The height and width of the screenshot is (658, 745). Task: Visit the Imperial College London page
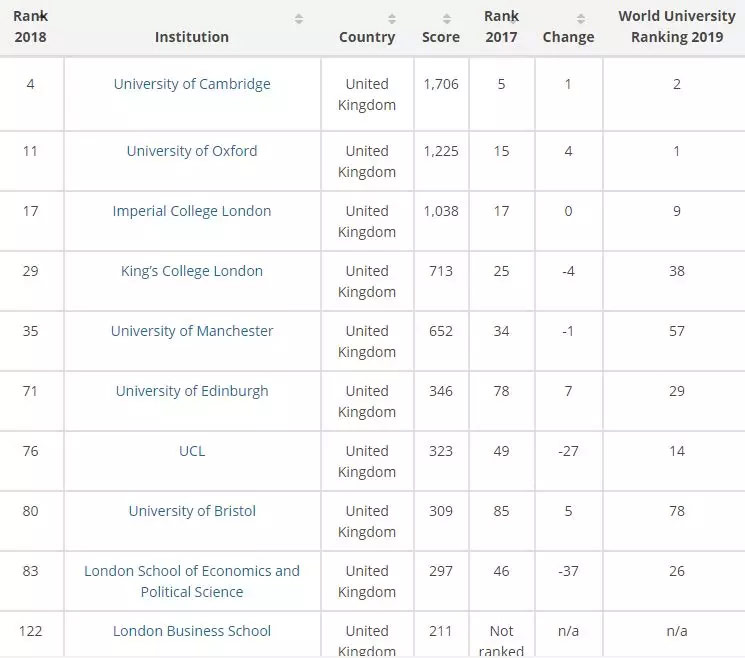[x=192, y=211]
